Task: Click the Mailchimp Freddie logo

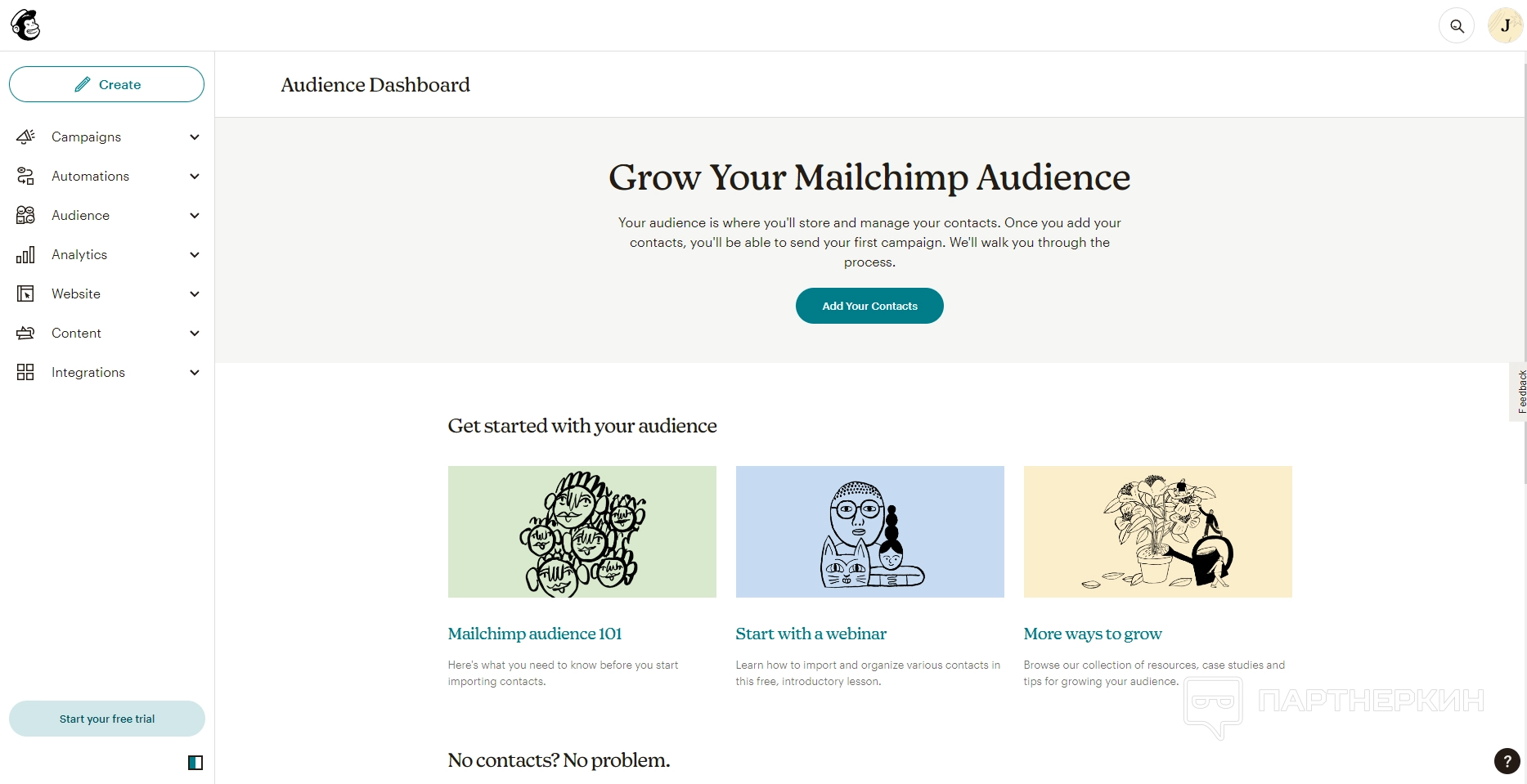Action: [25, 25]
